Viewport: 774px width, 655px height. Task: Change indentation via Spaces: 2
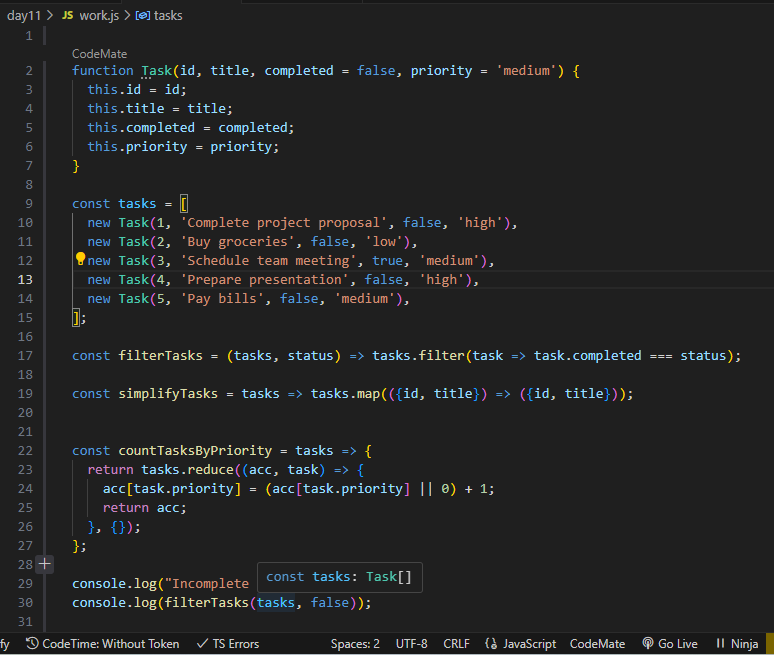point(355,644)
